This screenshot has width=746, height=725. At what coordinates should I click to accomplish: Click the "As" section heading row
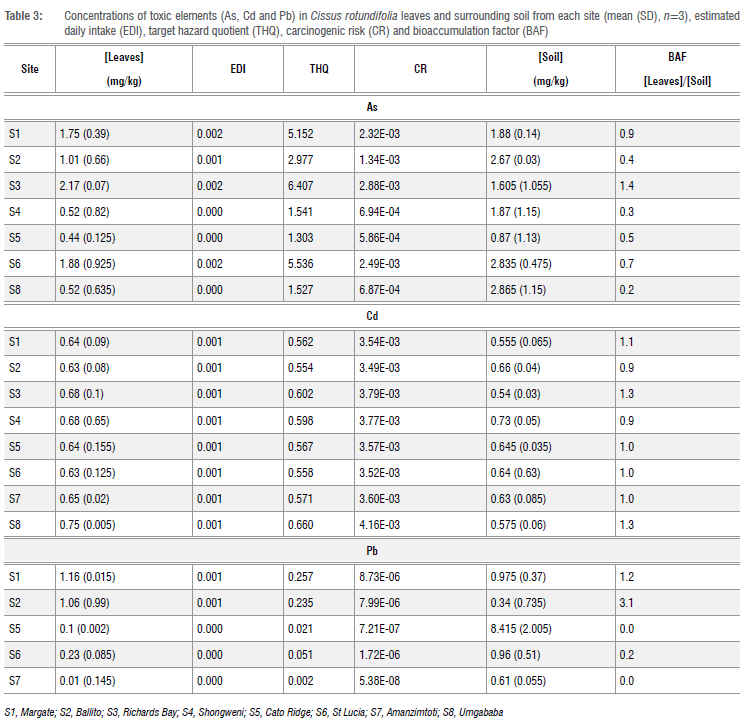[x=371, y=107]
